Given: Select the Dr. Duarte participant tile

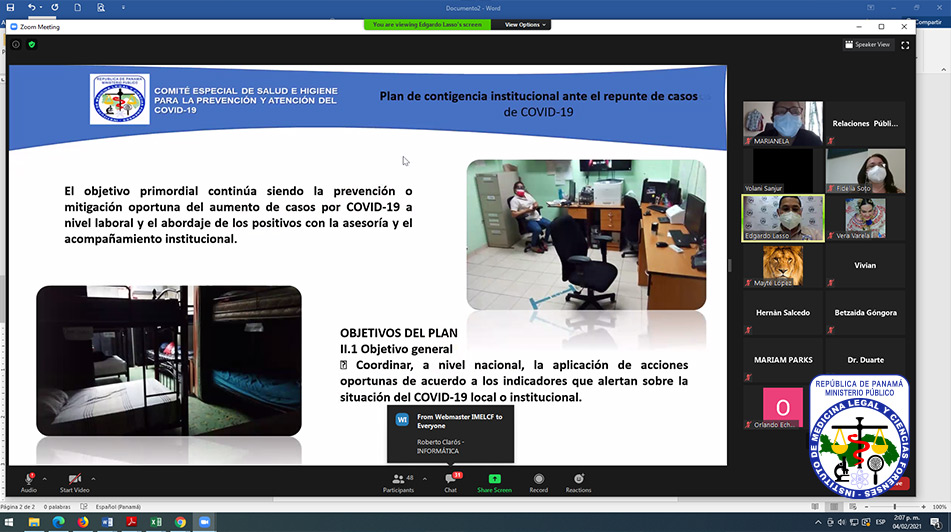Looking at the screenshot, I should [x=865, y=360].
